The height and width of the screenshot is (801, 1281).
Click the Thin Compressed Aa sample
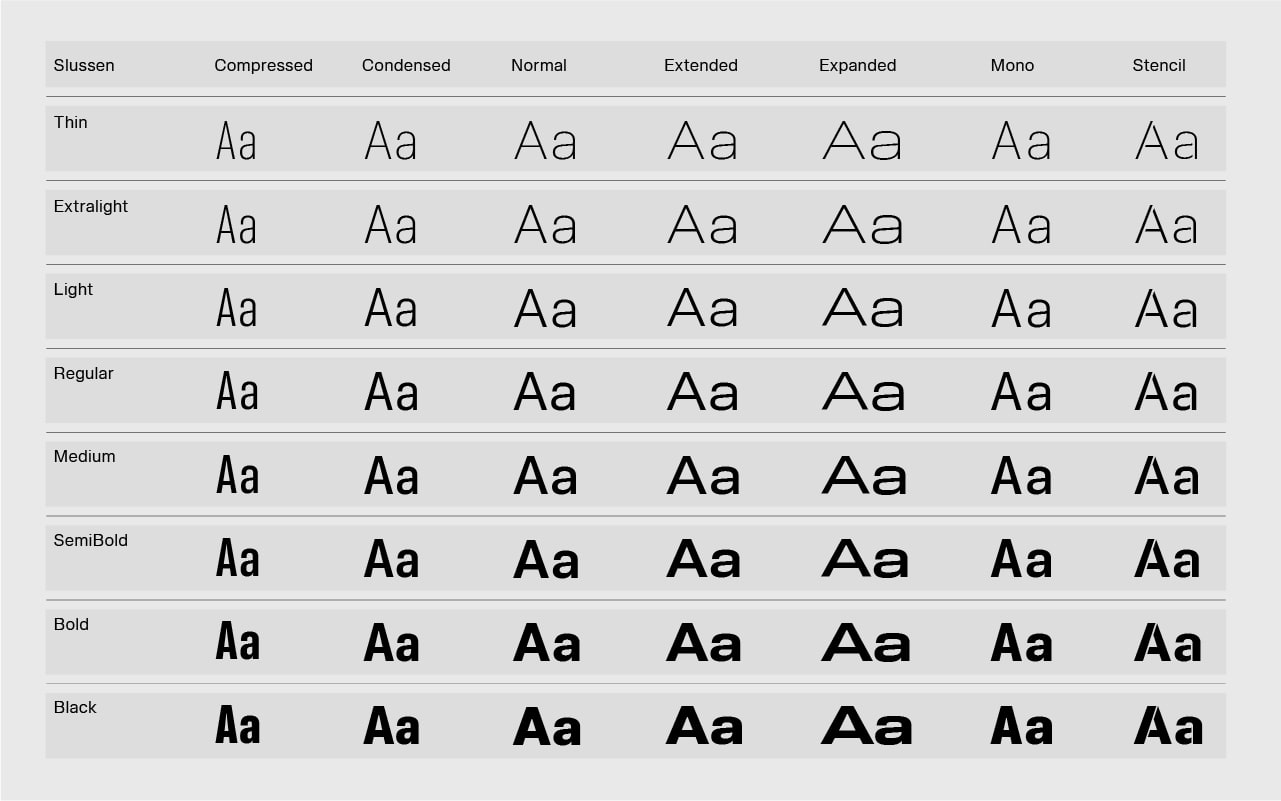tap(236, 141)
